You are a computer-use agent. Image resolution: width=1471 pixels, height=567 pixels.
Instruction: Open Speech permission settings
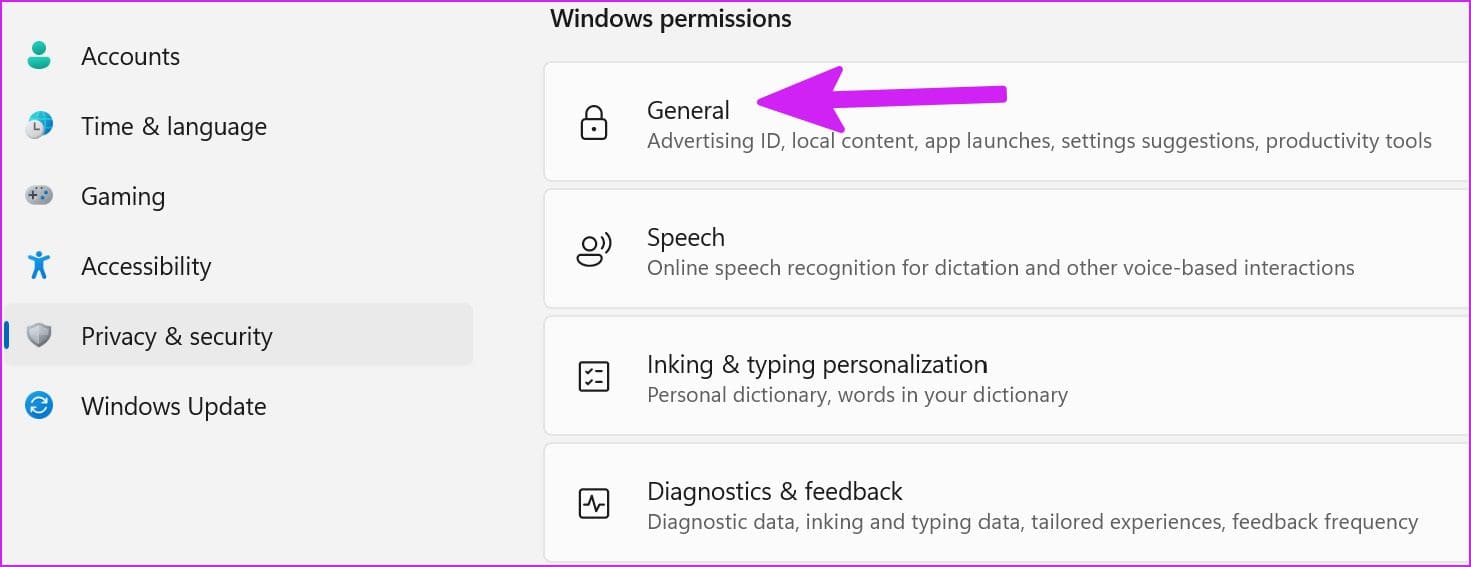click(x=1007, y=249)
